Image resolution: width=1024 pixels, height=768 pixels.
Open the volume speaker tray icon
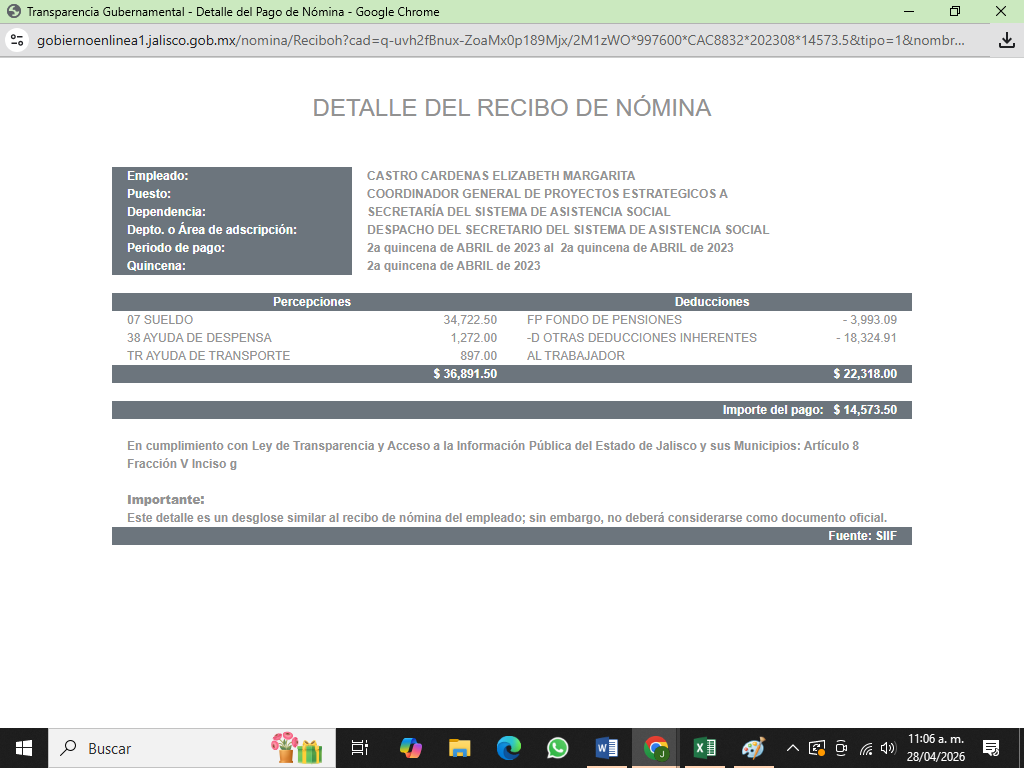tap(888, 748)
